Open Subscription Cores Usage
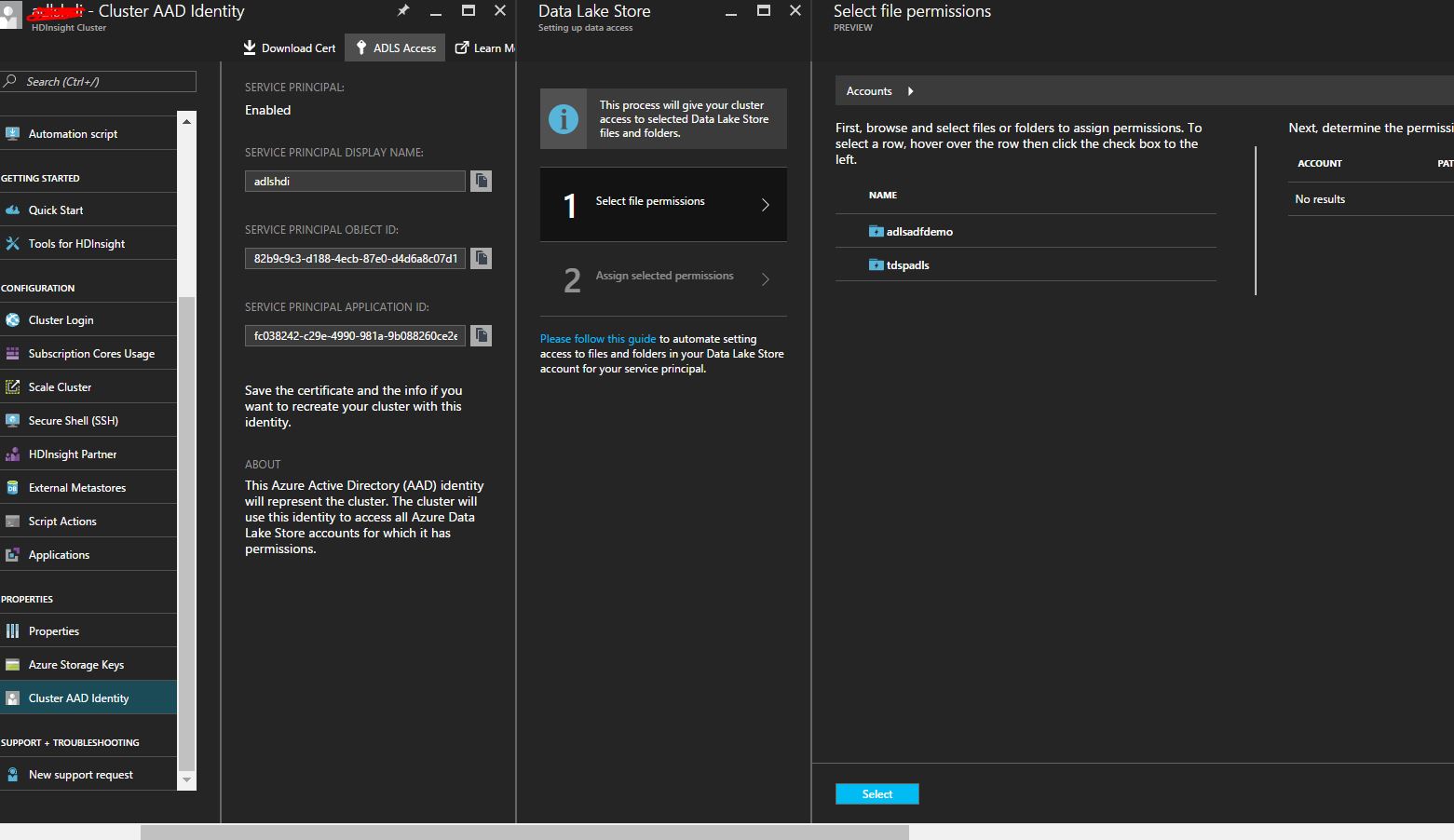The image size is (1454, 840). [88, 354]
